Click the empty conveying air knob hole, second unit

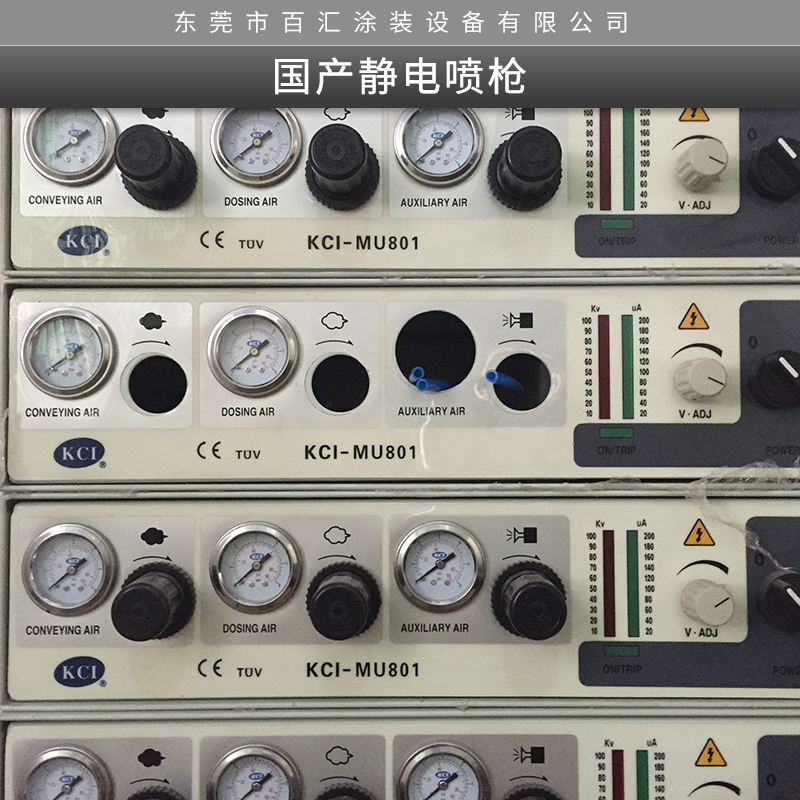[157, 384]
